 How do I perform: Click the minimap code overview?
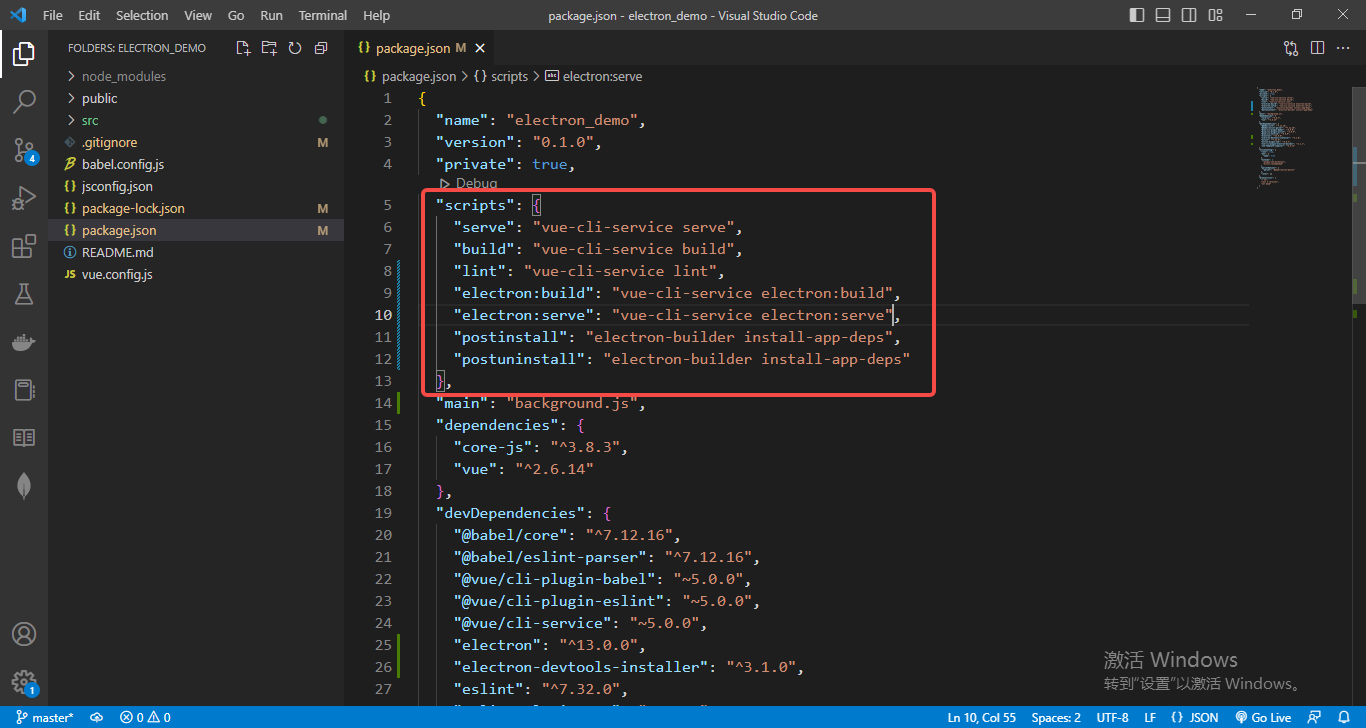click(1300, 140)
